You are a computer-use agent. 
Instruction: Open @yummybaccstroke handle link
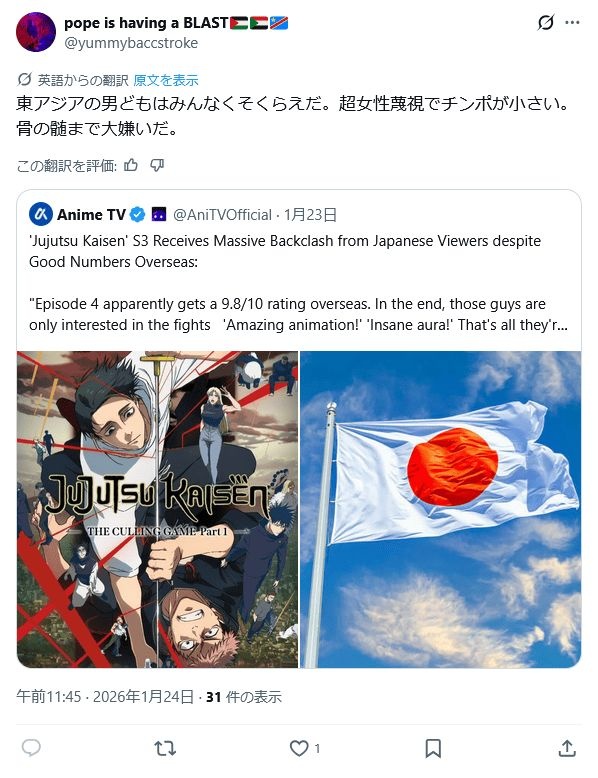tap(131, 43)
